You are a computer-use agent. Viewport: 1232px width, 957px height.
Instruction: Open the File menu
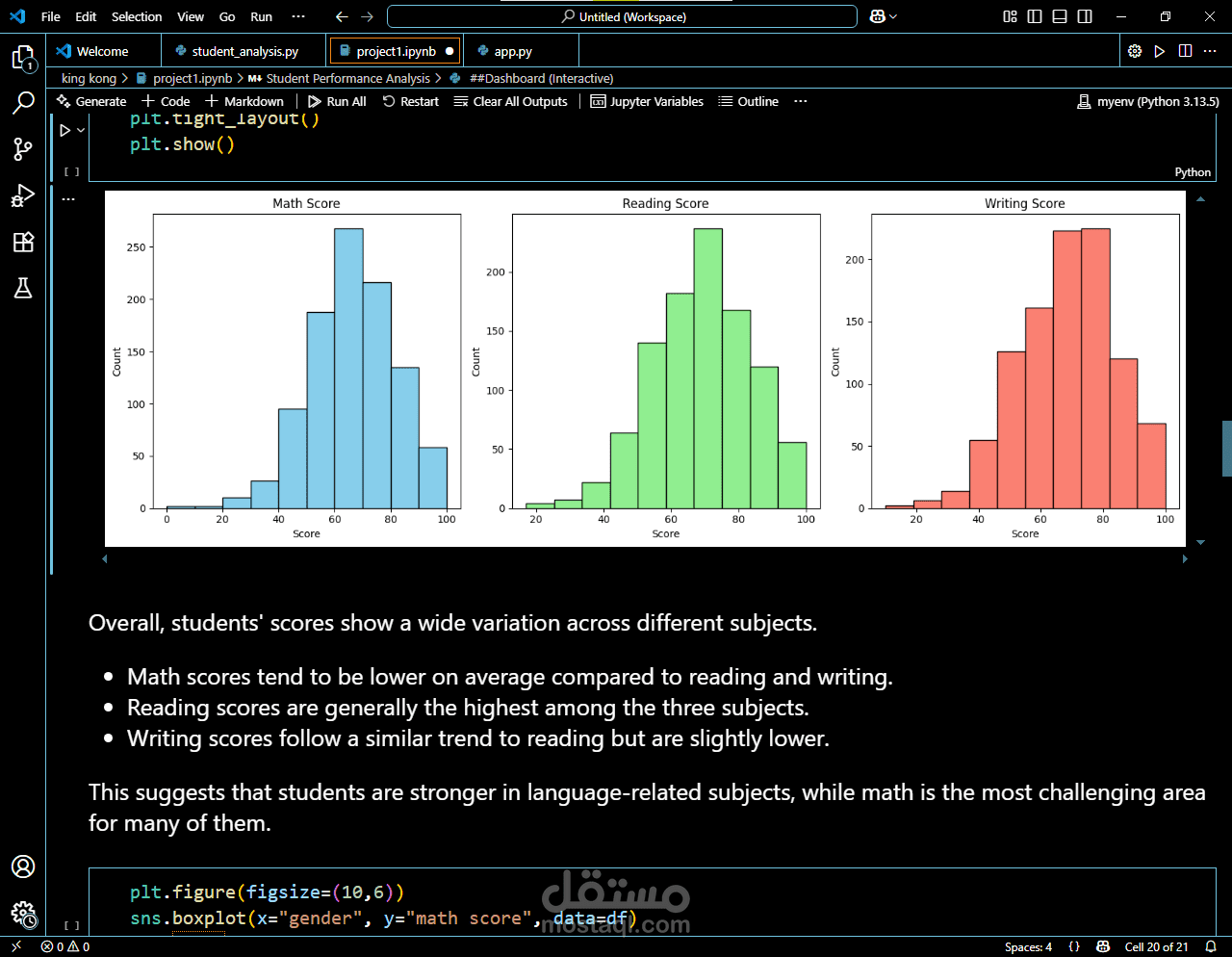pos(51,16)
